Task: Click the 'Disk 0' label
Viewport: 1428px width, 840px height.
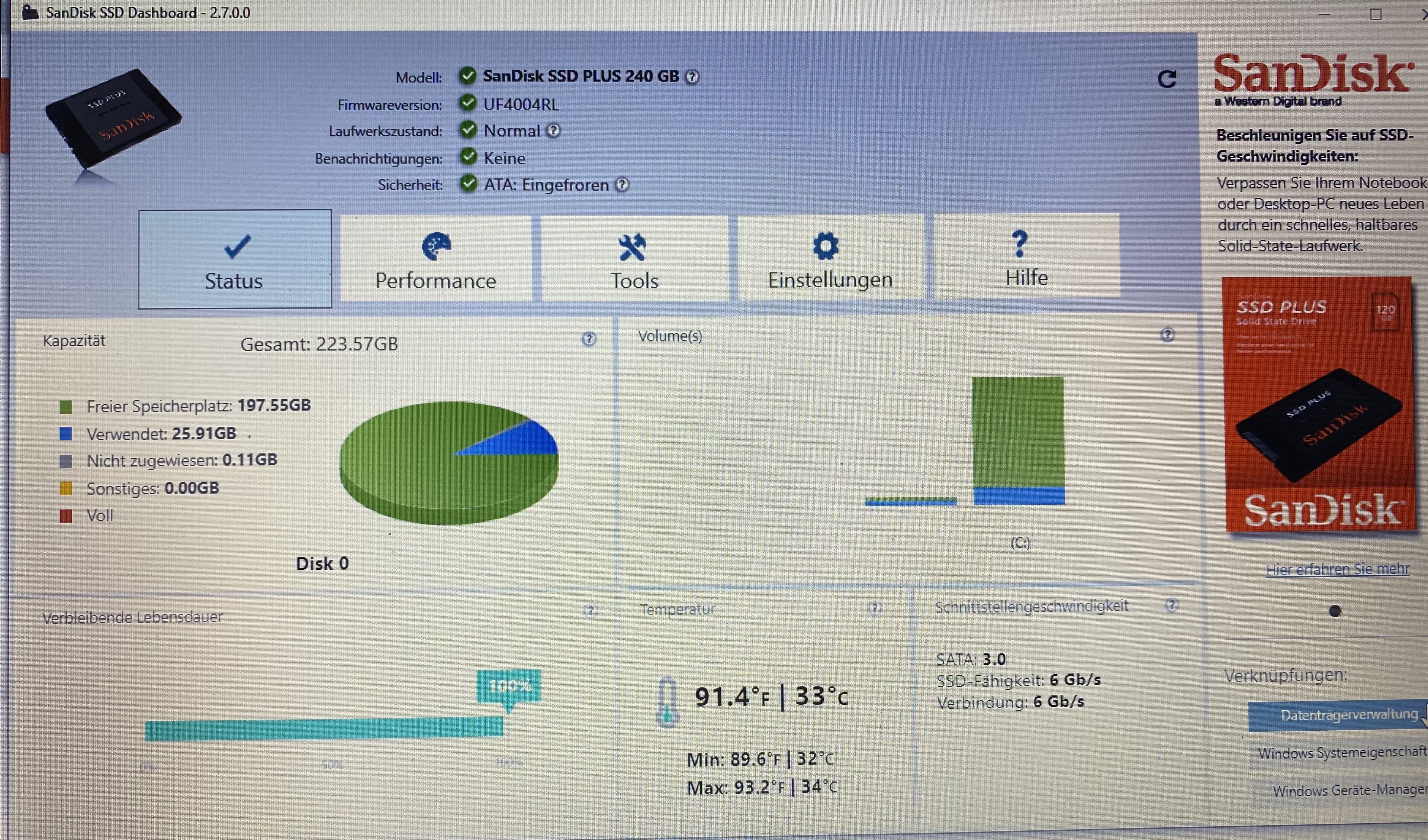Action: pyautogui.click(x=322, y=563)
